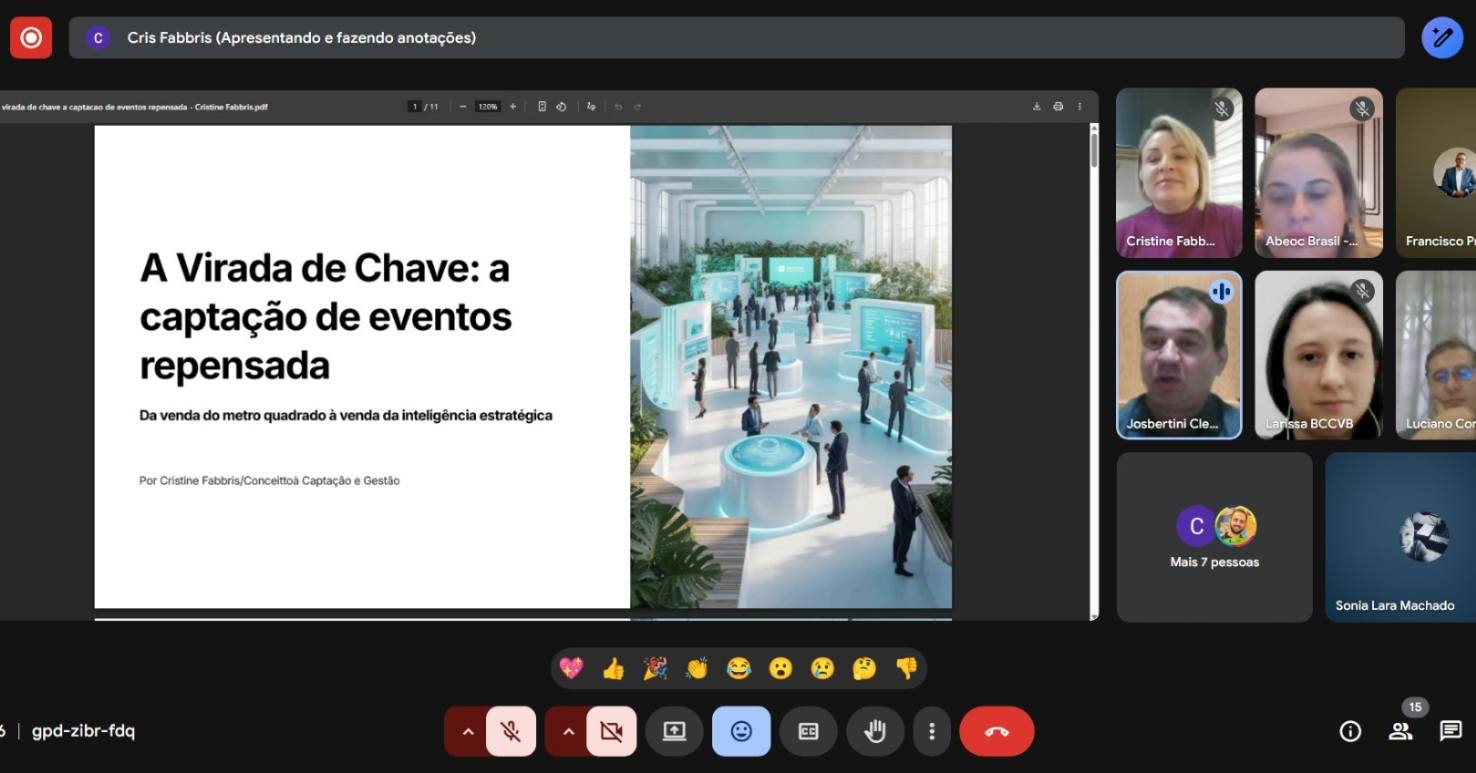Expand the audio settings chevron
The width and height of the screenshot is (1476, 773).
[467, 731]
